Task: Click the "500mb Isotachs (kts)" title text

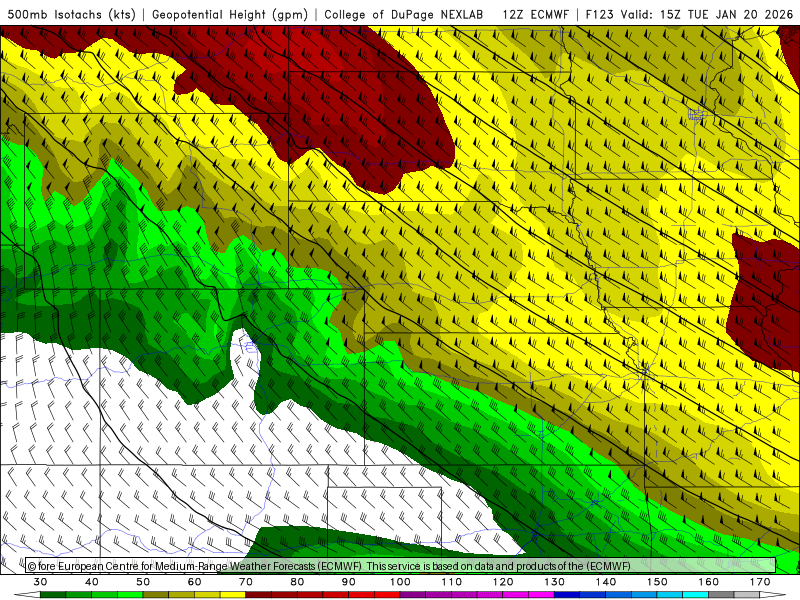Action: click(71, 15)
